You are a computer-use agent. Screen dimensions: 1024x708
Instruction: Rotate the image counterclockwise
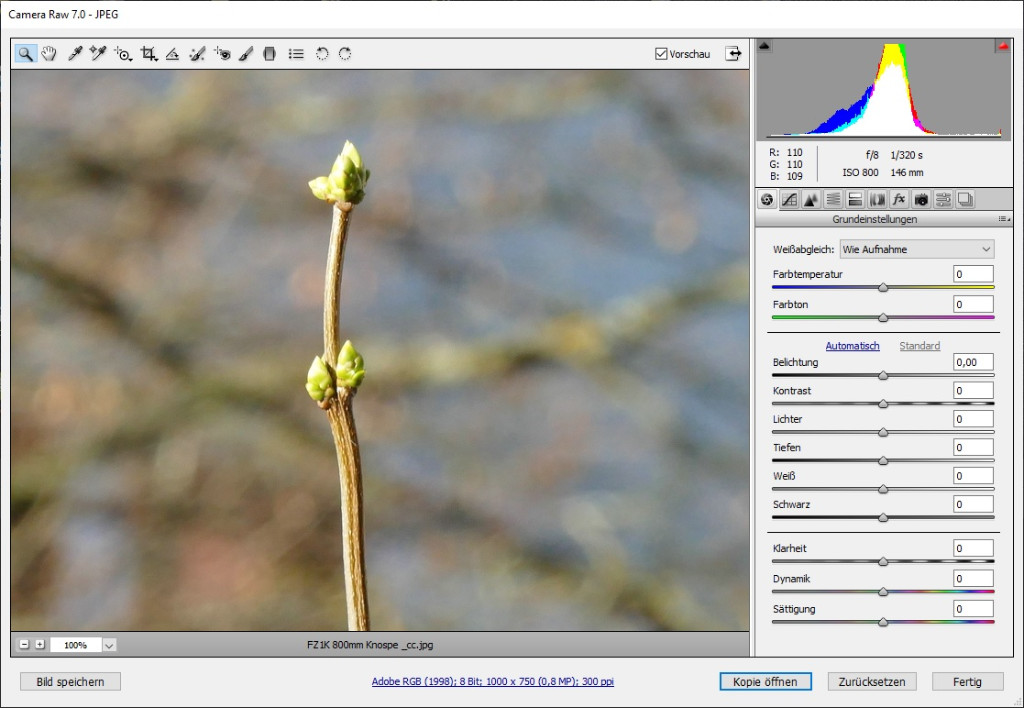322,54
